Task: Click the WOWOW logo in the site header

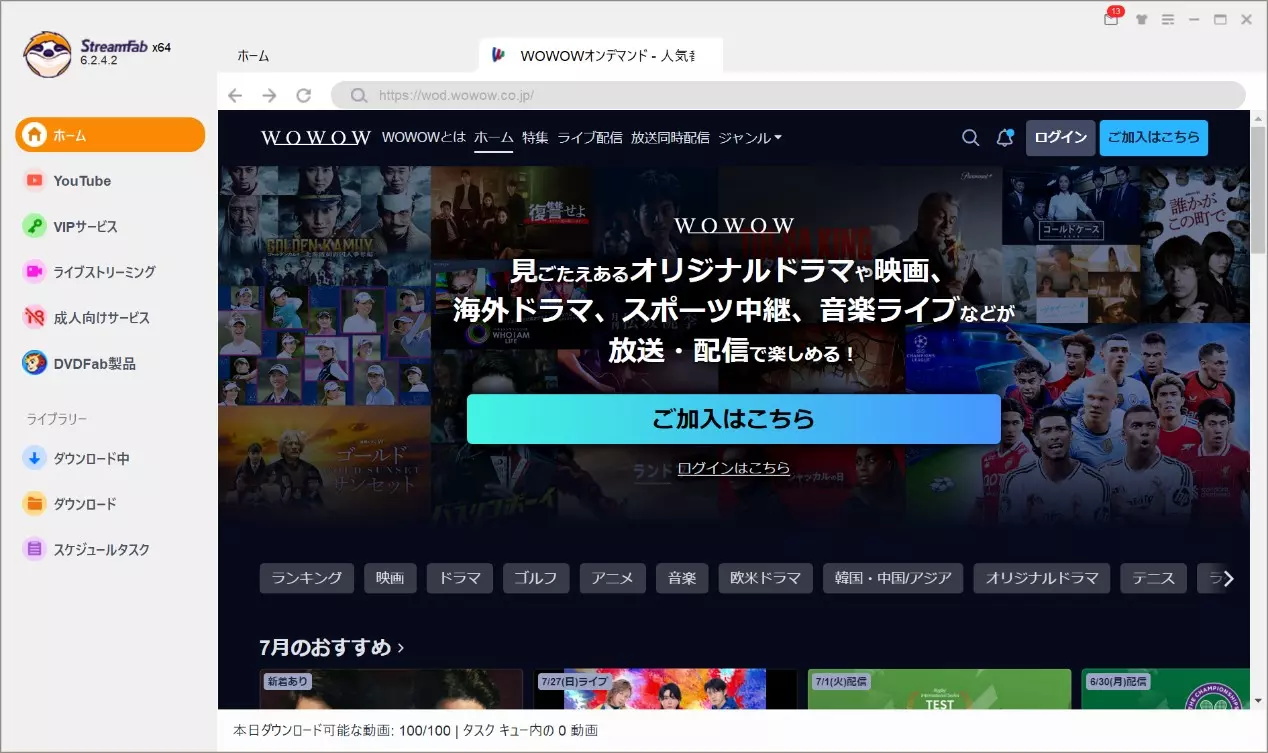Action: click(x=316, y=138)
